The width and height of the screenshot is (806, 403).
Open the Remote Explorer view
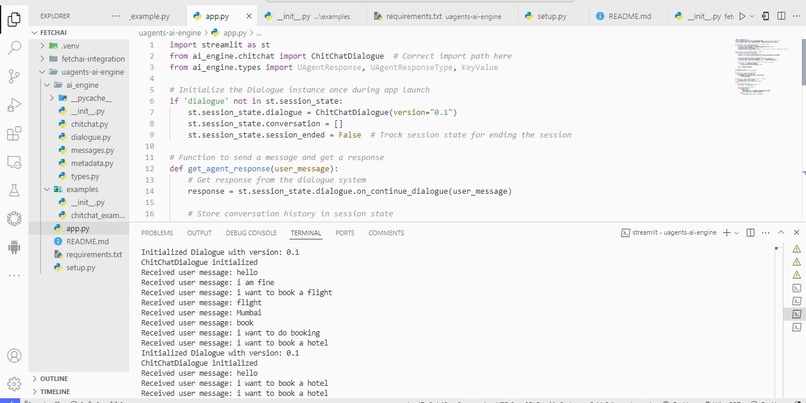[14, 163]
